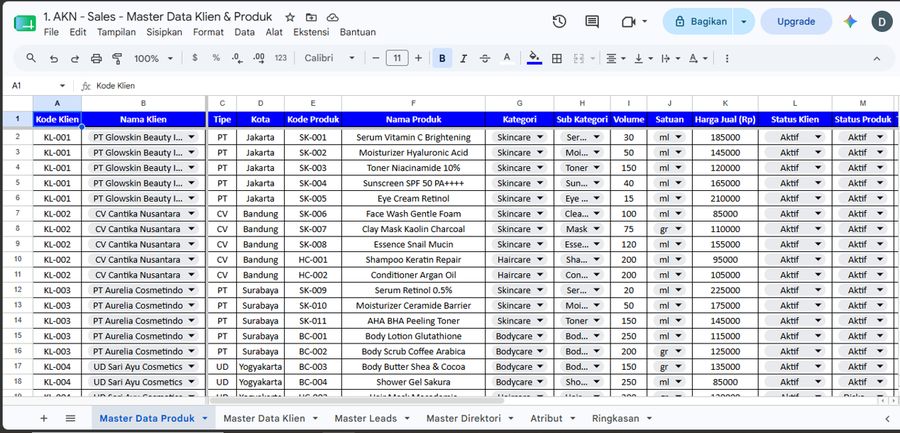Open comments panel
The height and width of the screenshot is (433, 900).
(x=592, y=21)
